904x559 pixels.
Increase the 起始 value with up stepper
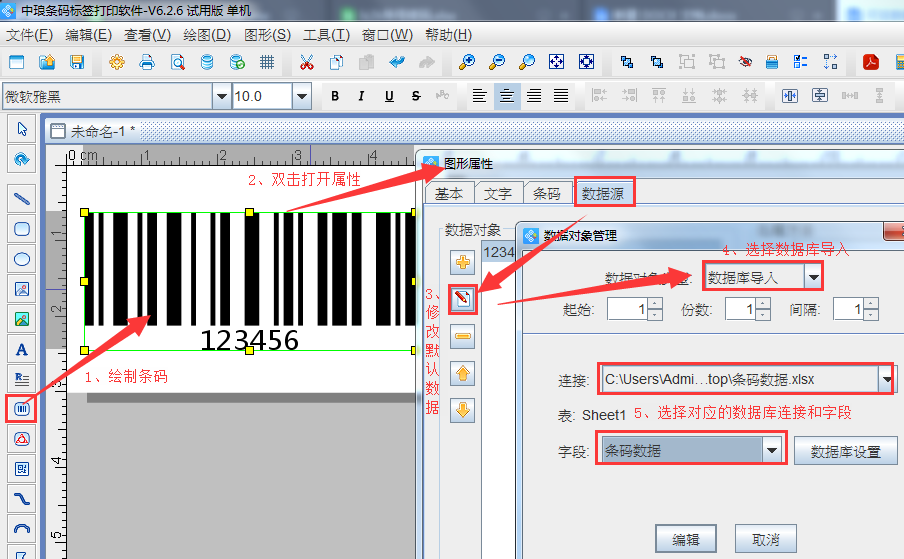[x=654, y=304]
